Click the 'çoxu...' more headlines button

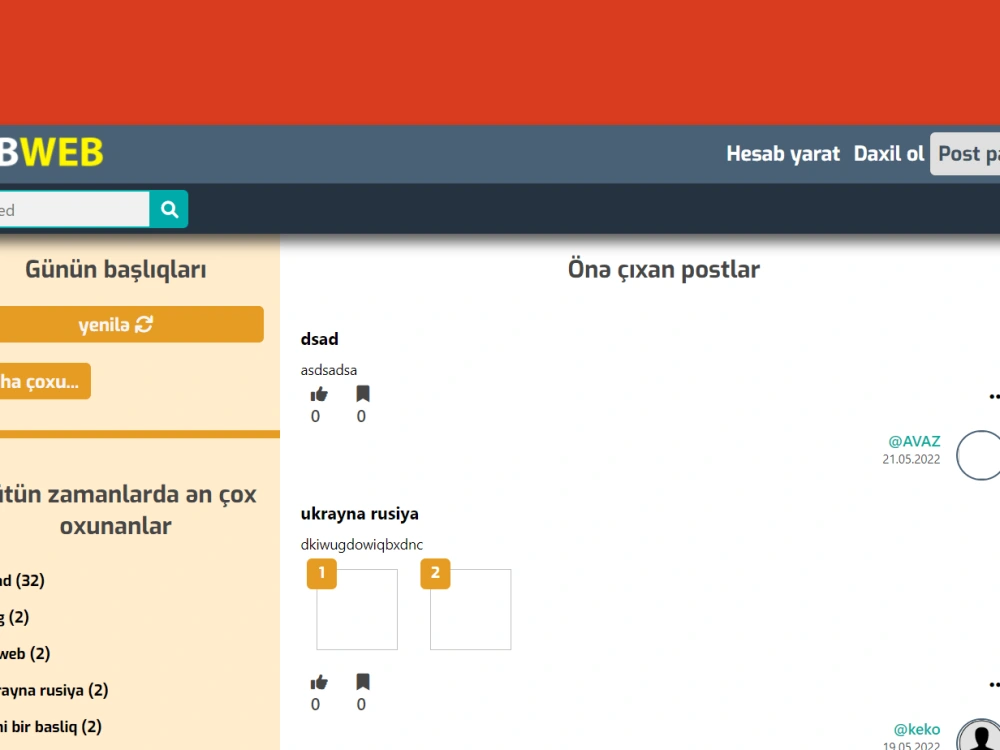pos(45,381)
